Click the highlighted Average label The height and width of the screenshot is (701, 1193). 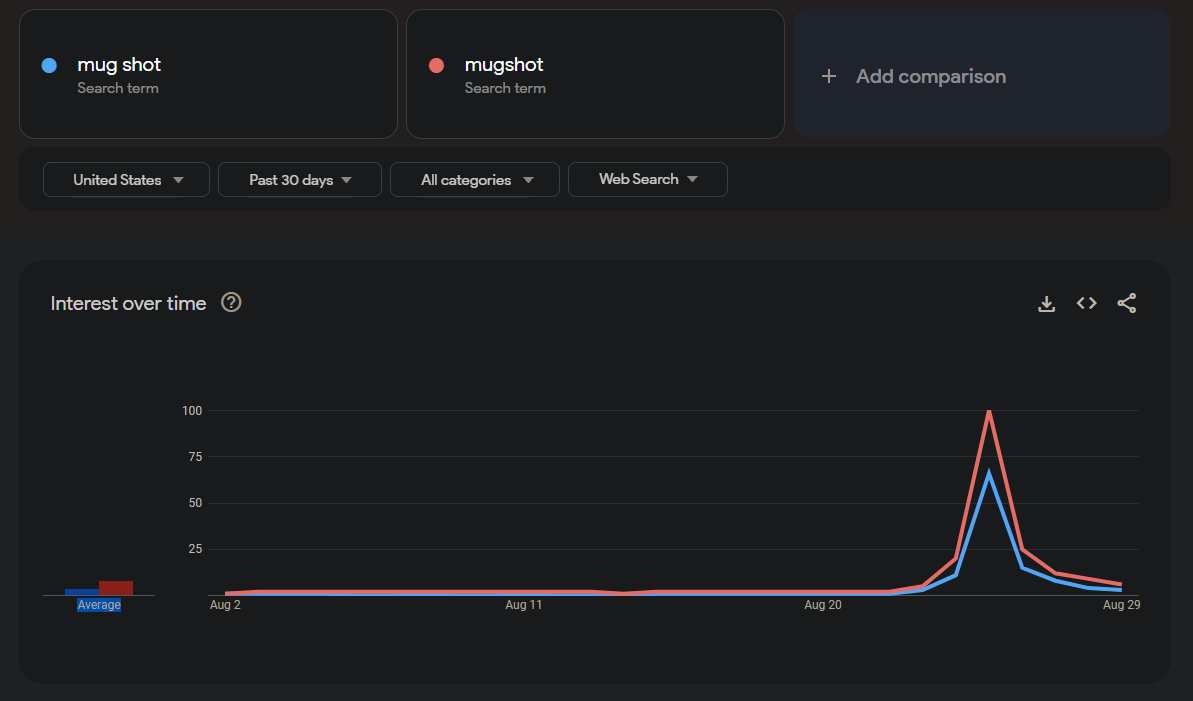99,605
